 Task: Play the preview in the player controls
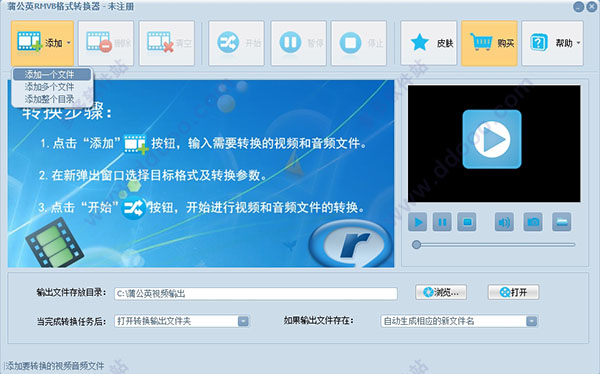coord(417,222)
